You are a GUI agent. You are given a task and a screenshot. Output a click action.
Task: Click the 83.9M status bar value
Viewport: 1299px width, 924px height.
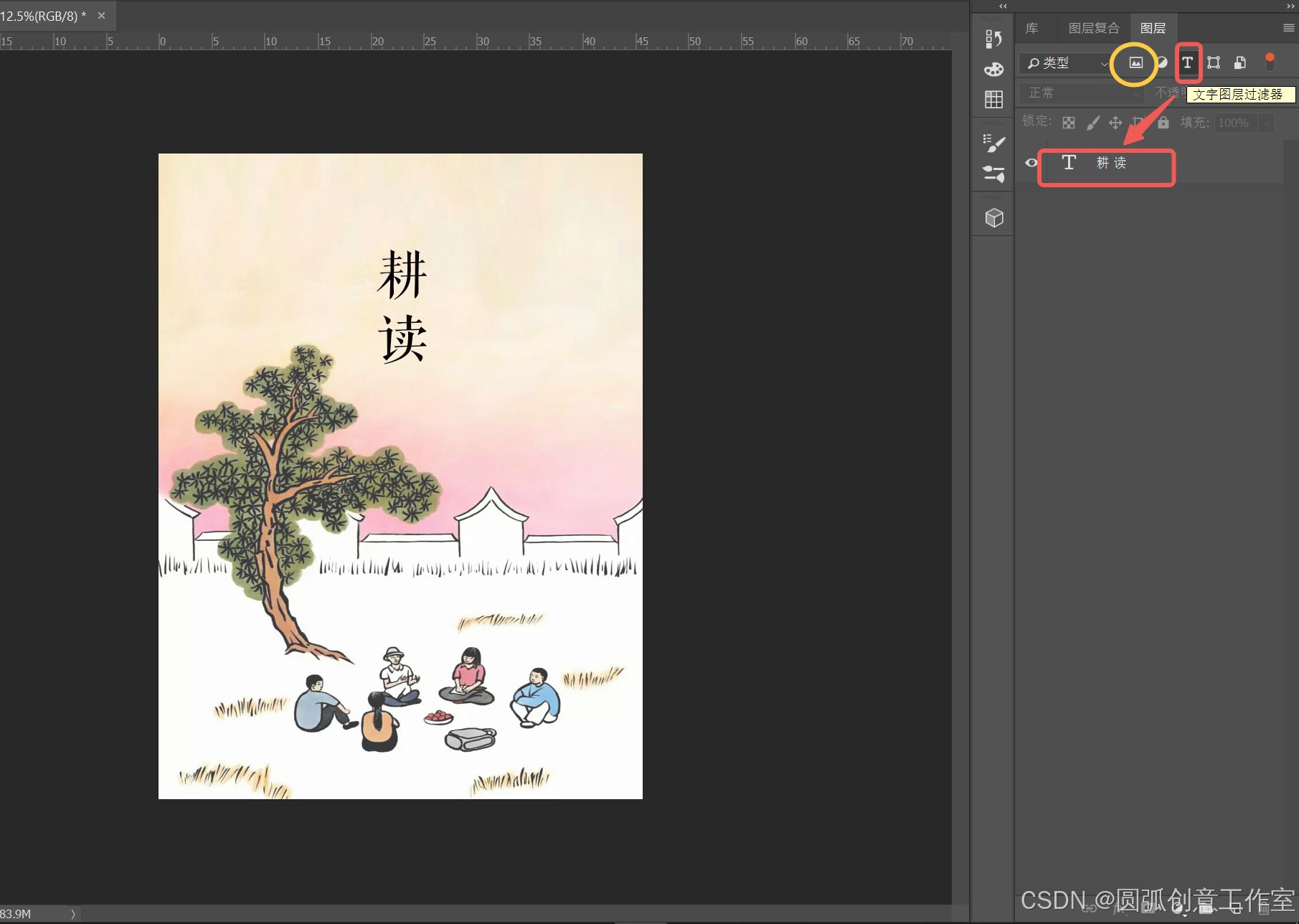pos(15,914)
